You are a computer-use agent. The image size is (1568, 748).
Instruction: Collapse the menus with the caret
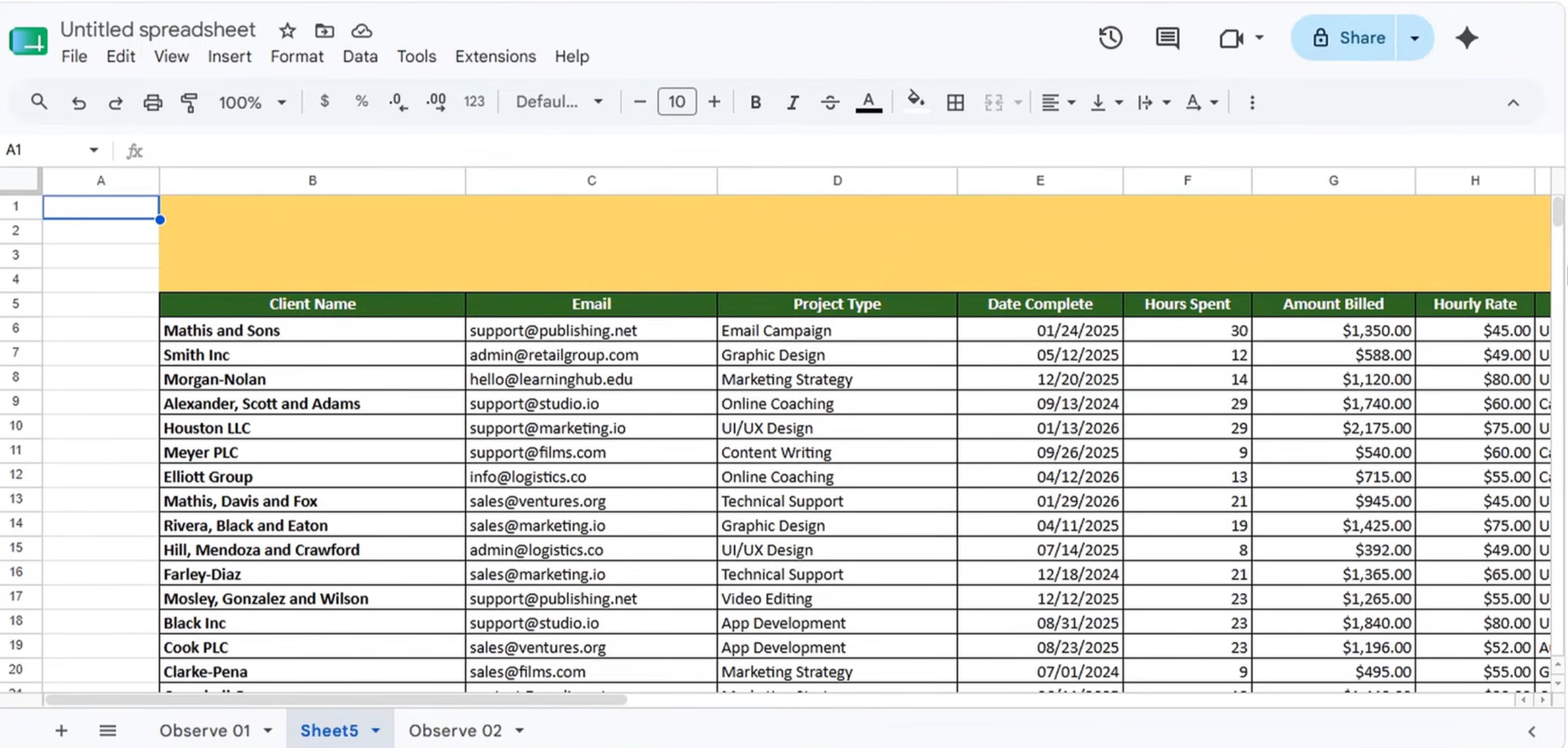coord(1512,103)
